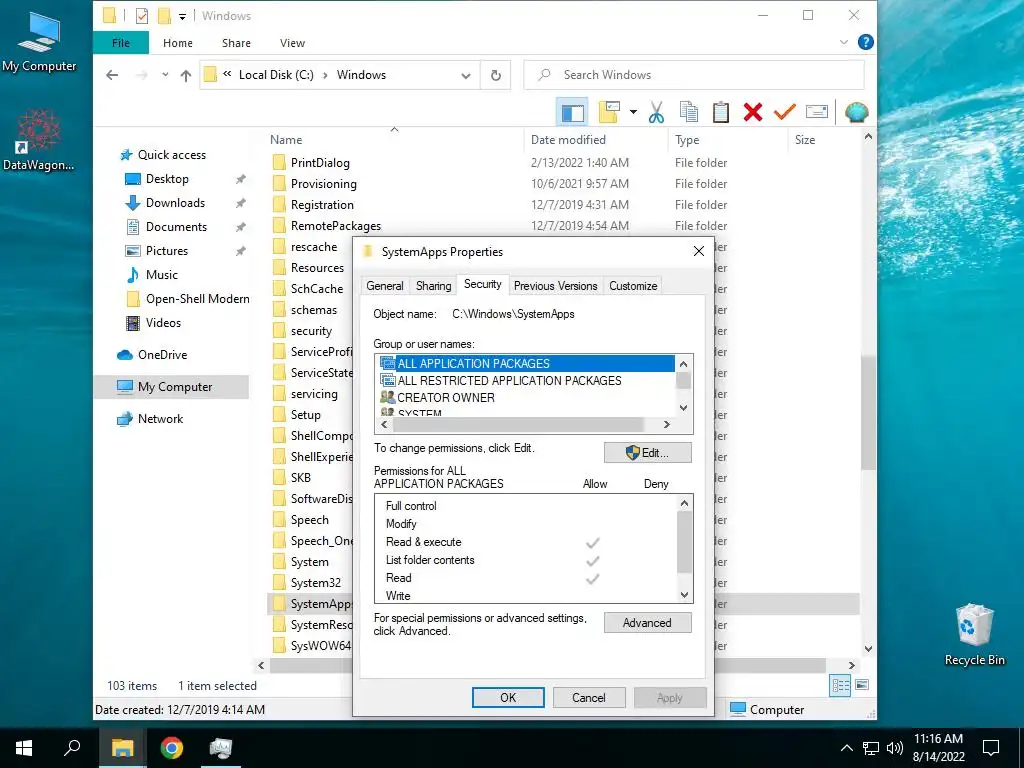The image size is (1024, 768).
Task: Click the volume speaker tray icon
Action: point(894,748)
